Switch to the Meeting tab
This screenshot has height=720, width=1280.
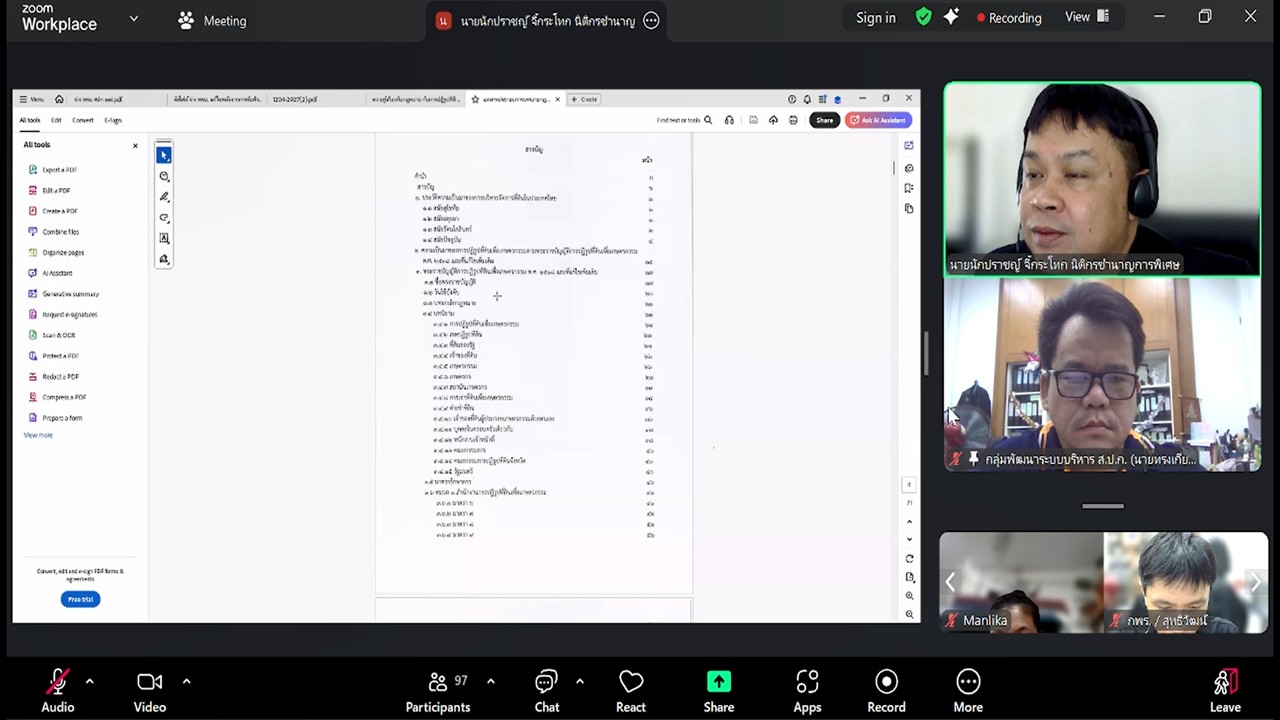[x=212, y=20]
